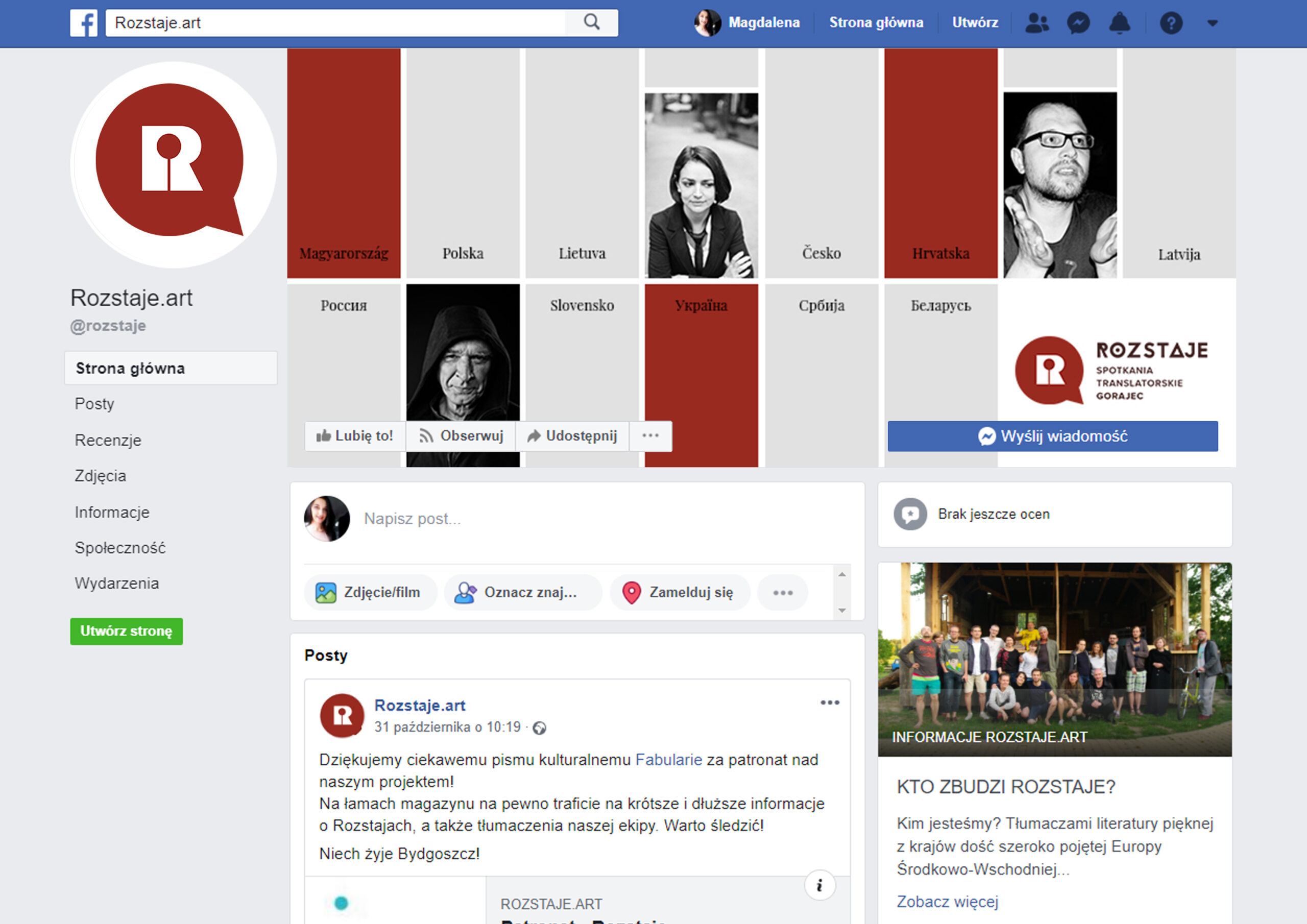Image resolution: width=1307 pixels, height=924 pixels.
Task: Click post privacy globe icon
Action: click(x=539, y=727)
